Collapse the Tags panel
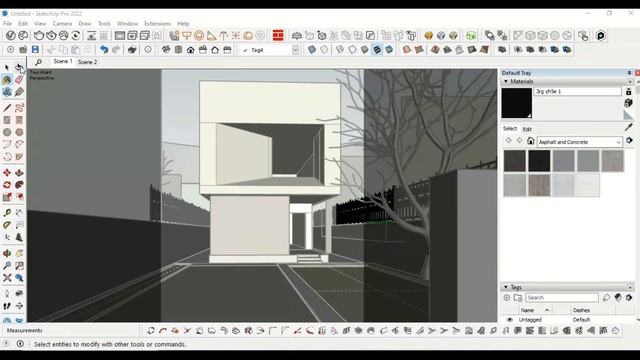This screenshot has height=360, width=640. [x=506, y=287]
